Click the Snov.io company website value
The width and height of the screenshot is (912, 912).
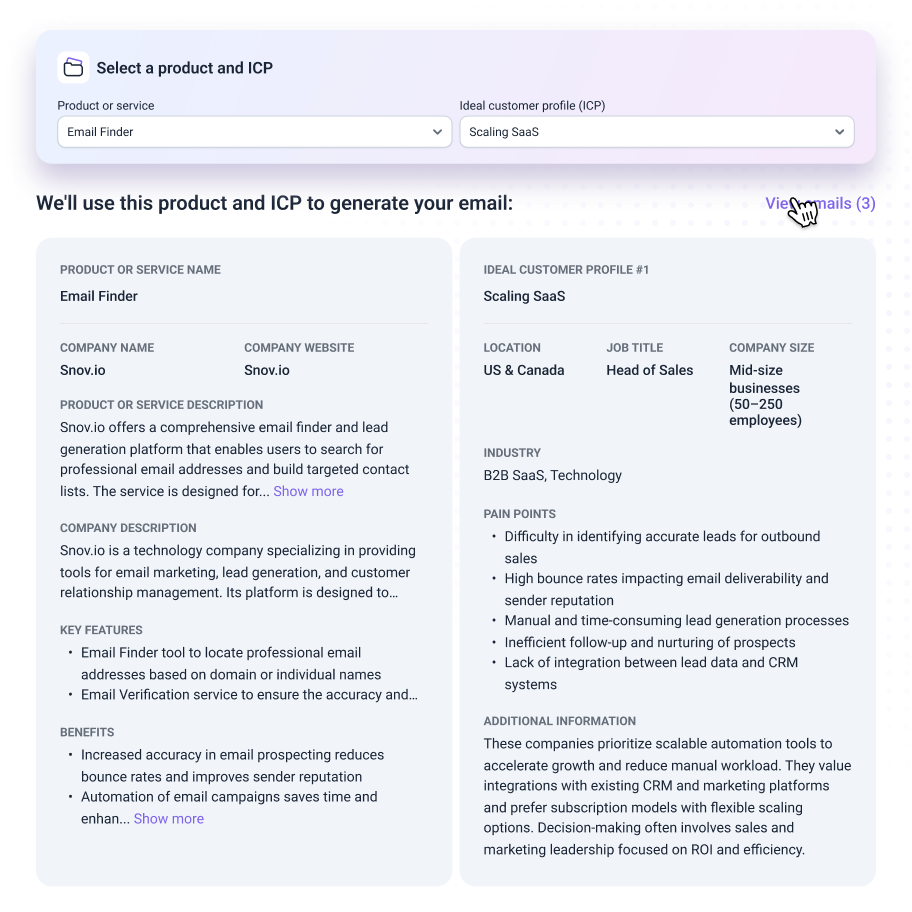(267, 370)
